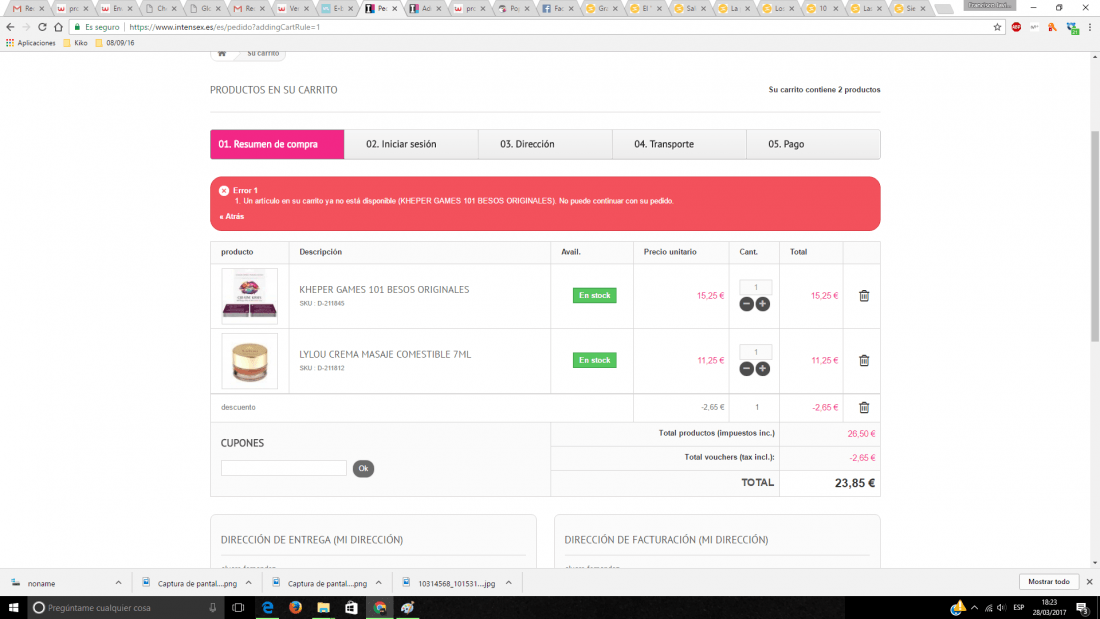Expand options for the noname download
Image resolution: width=1100 pixels, height=619 pixels.
[118, 583]
